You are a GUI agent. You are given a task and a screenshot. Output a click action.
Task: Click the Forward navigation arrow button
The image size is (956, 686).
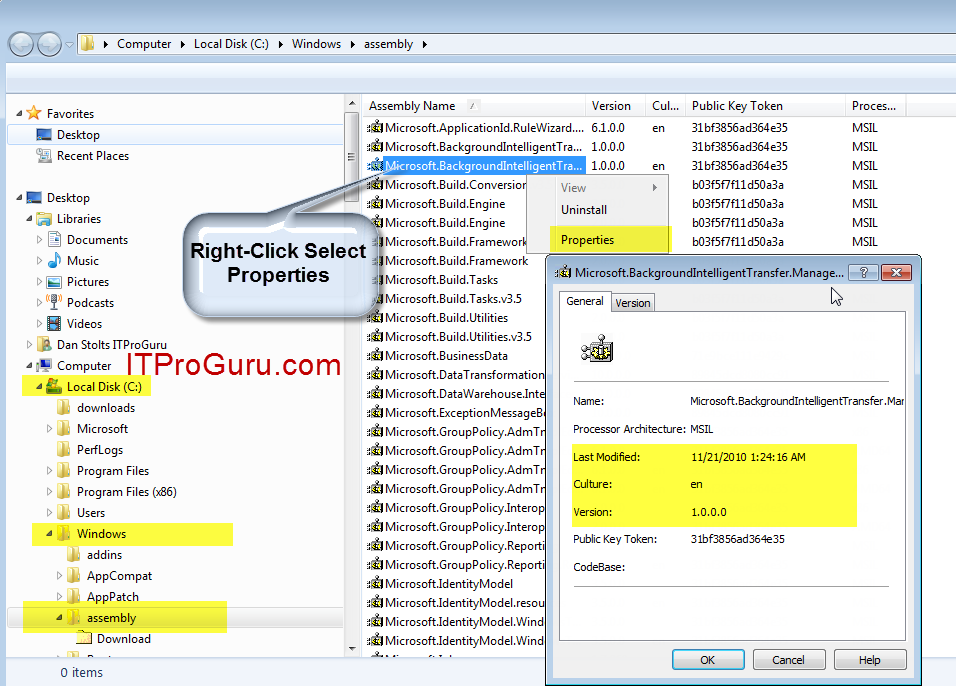[x=49, y=45]
